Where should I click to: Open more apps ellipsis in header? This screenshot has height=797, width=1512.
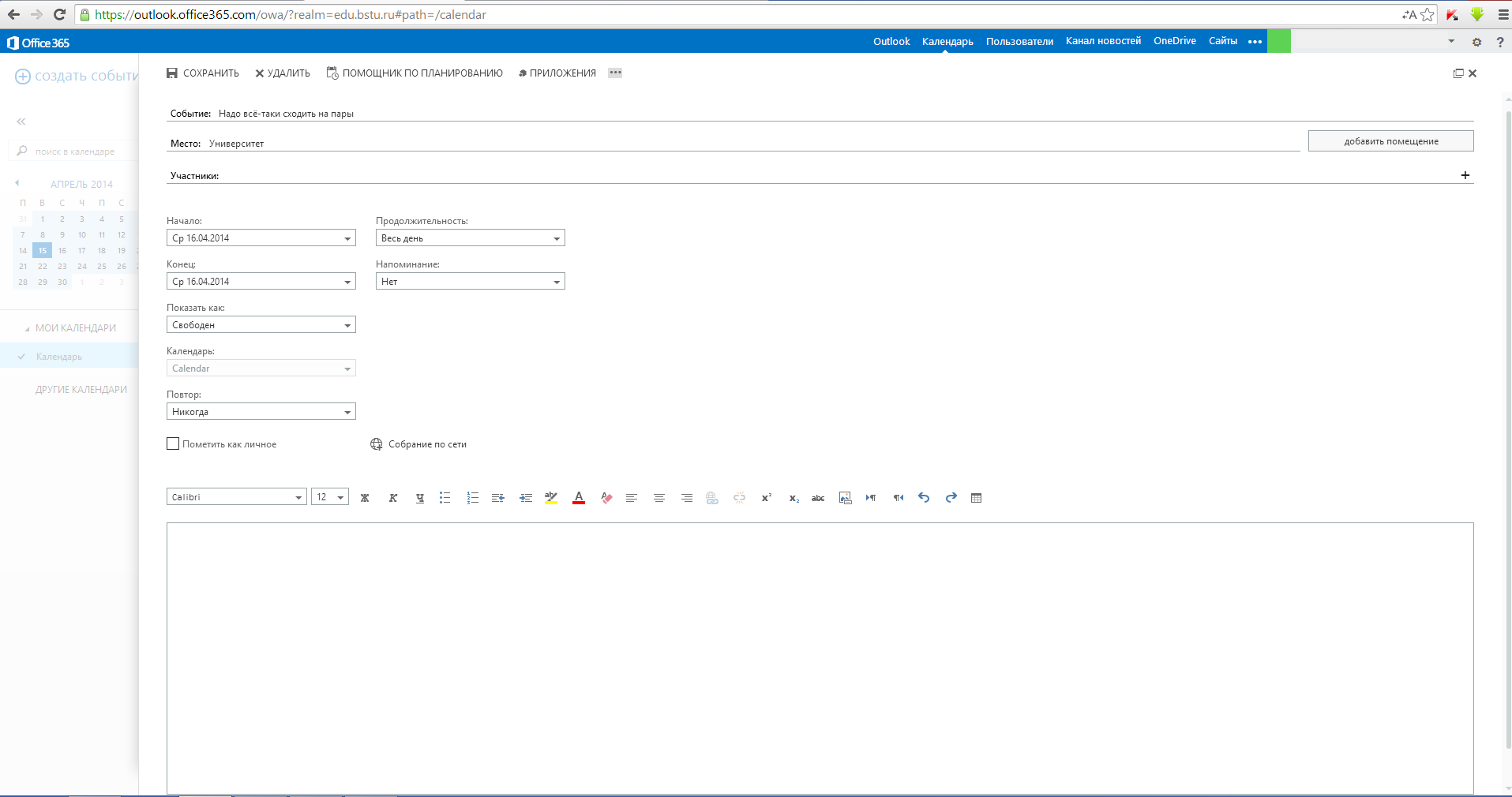pos(1255,42)
